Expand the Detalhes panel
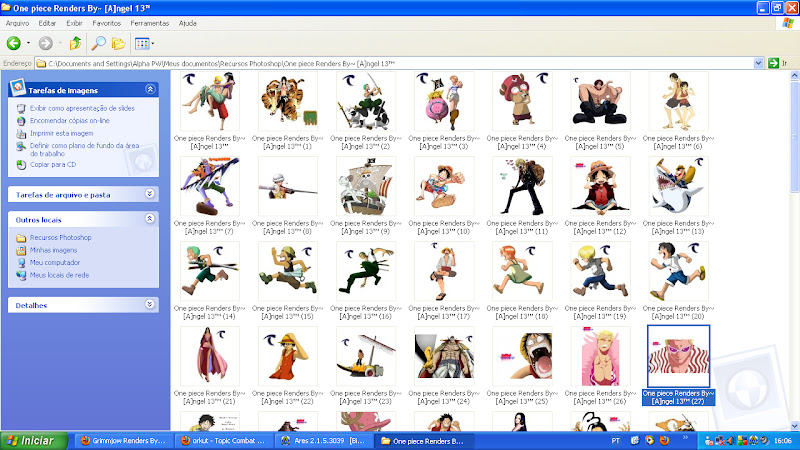Viewport: 800px width, 450px height. point(149,305)
